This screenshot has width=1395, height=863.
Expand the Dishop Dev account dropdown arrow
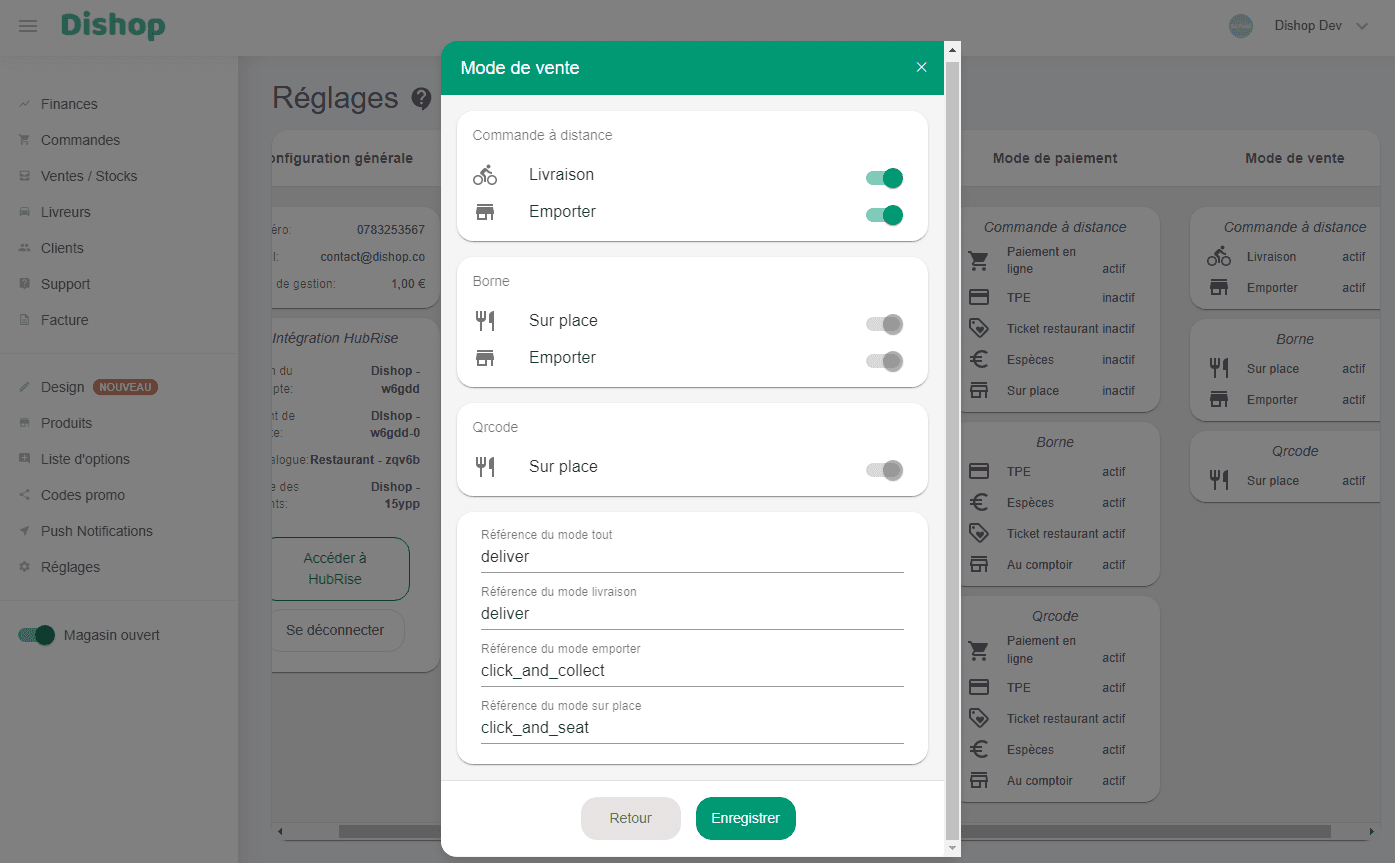(x=1361, y=26)
